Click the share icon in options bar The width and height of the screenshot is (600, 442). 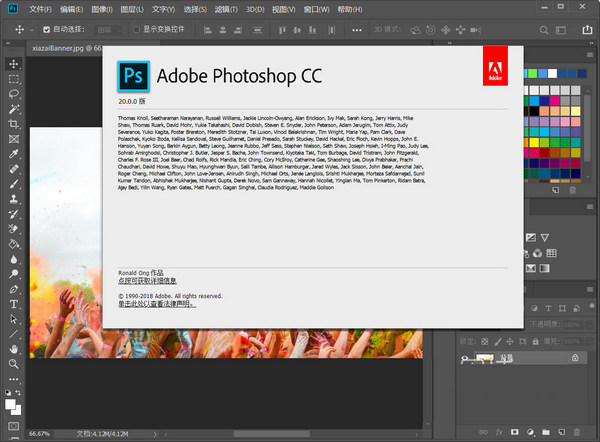586,32
